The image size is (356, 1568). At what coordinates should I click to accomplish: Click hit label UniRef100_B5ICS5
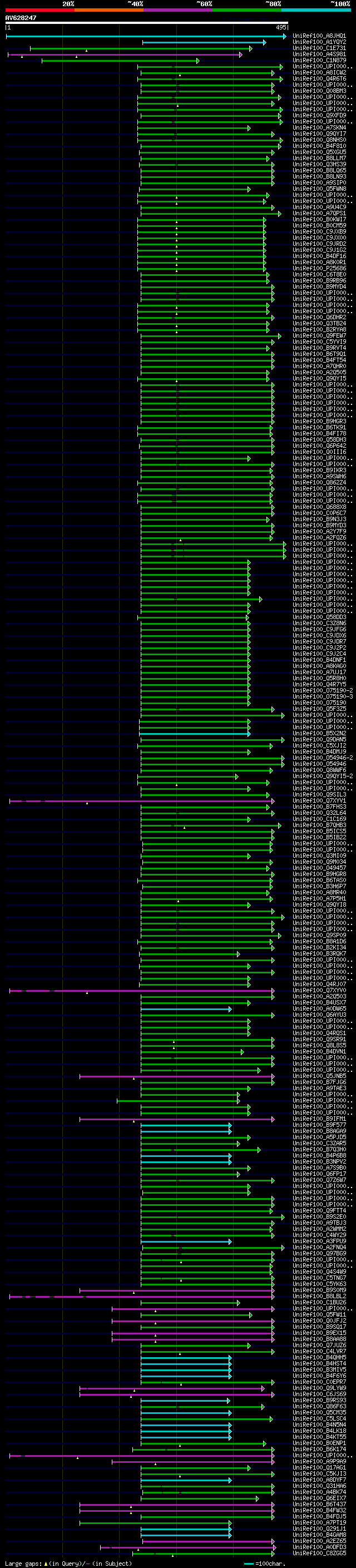coord(319,832)
